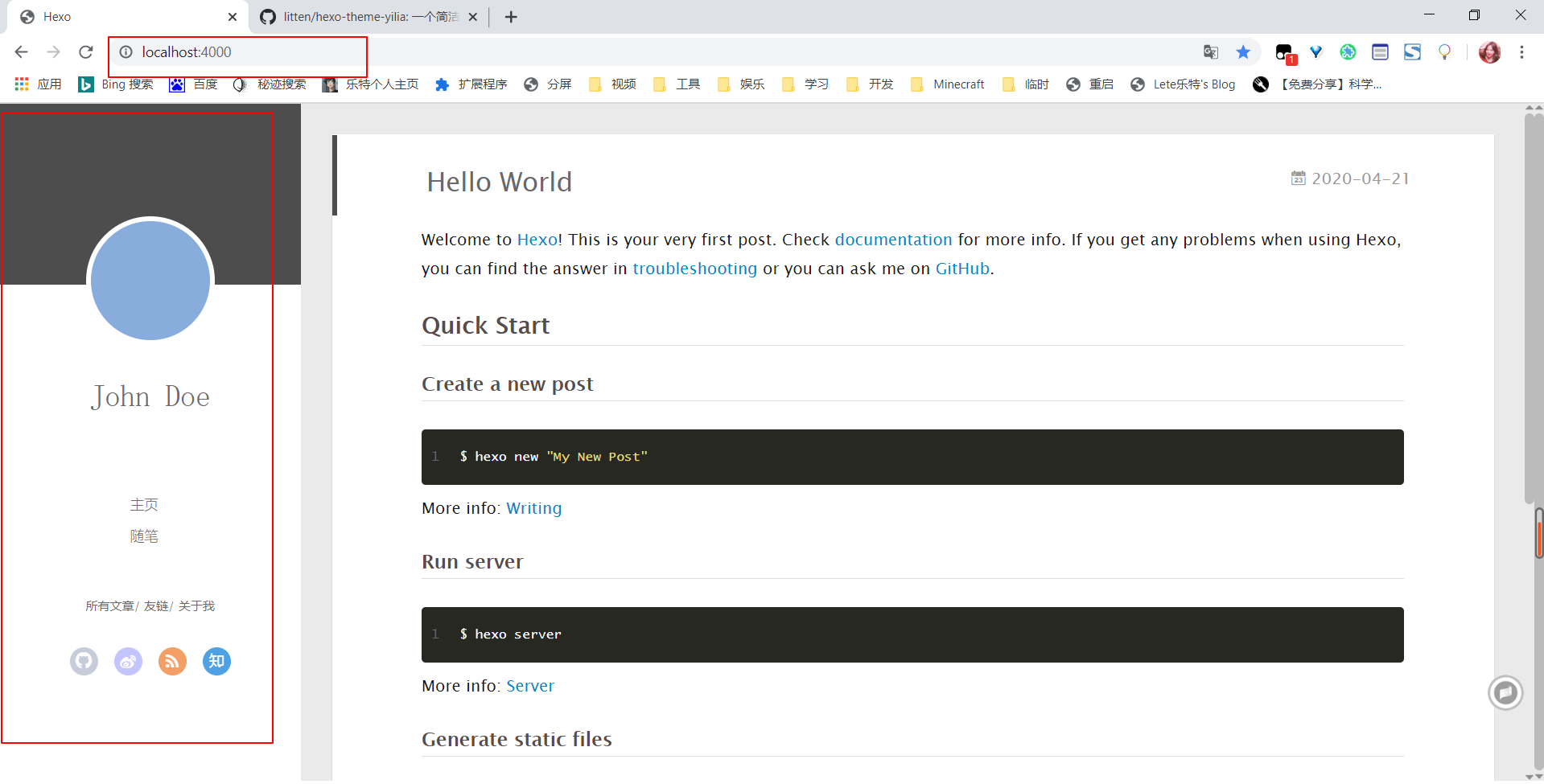Screen dimensions: 1544x784
Task: Open the 工具 bookmarks folder
Action: (677, 84)
